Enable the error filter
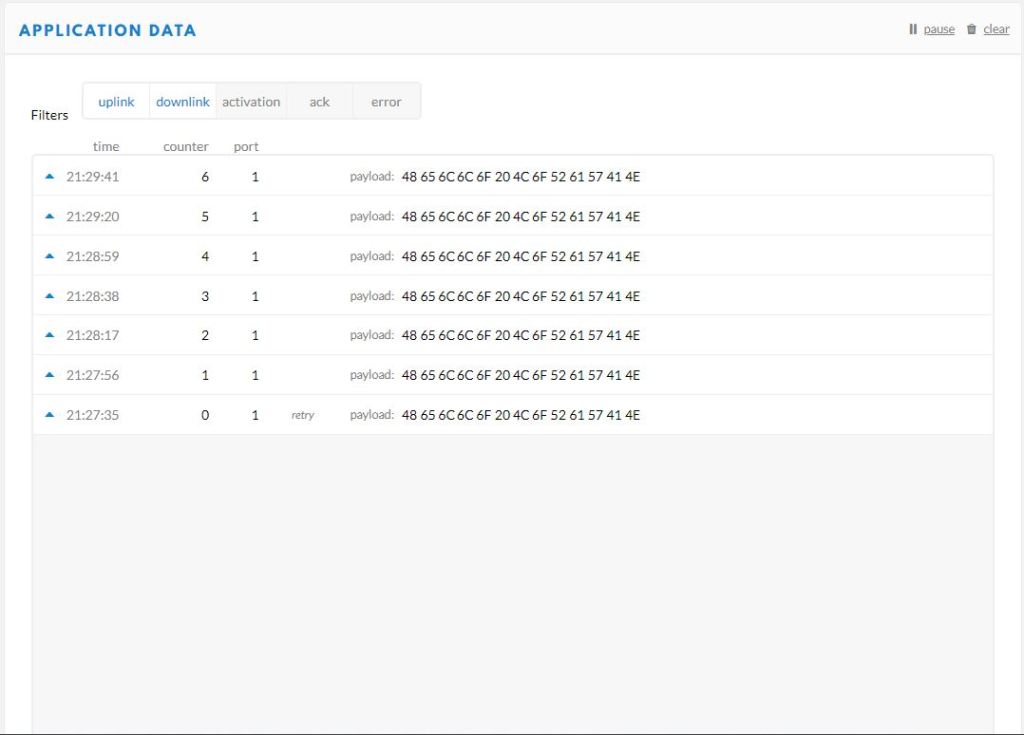Viewport: 1024px width, 735px height. [x=386, y=102]
